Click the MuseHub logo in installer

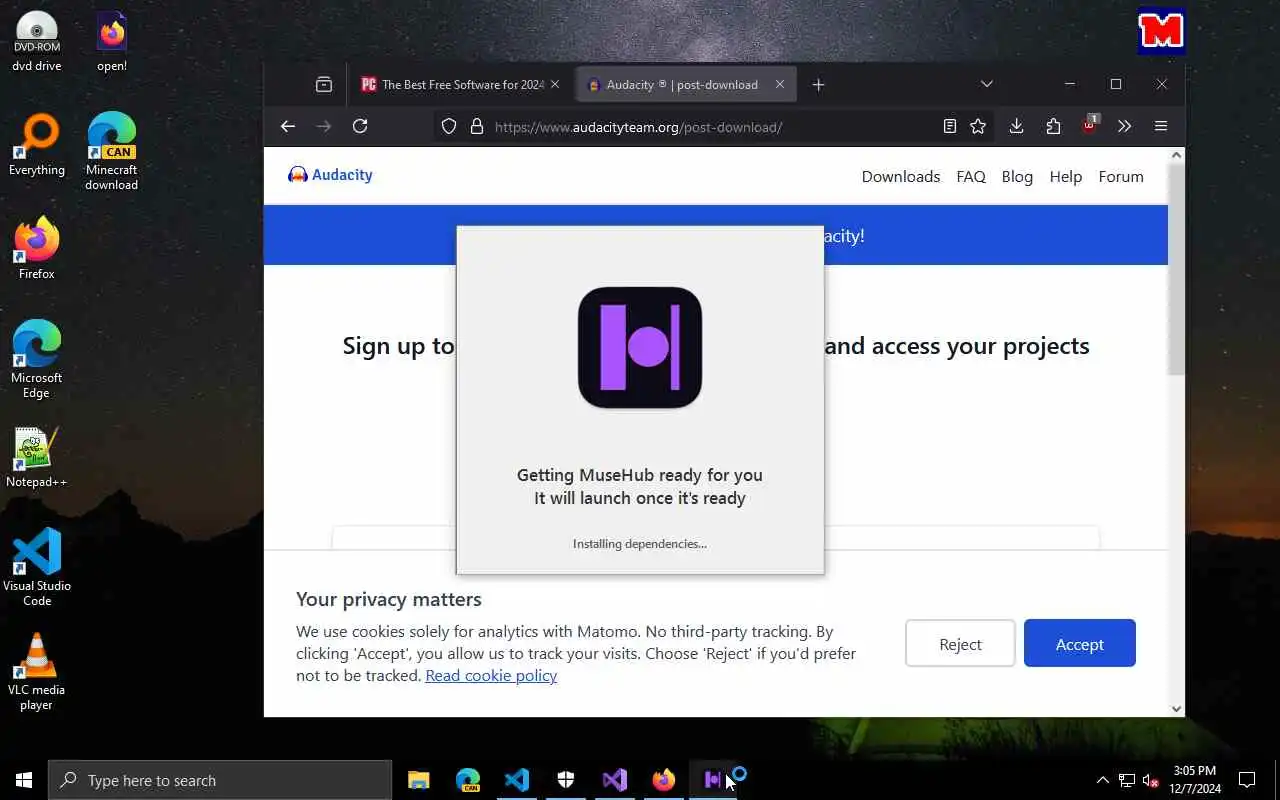click(x=640, y=347)
